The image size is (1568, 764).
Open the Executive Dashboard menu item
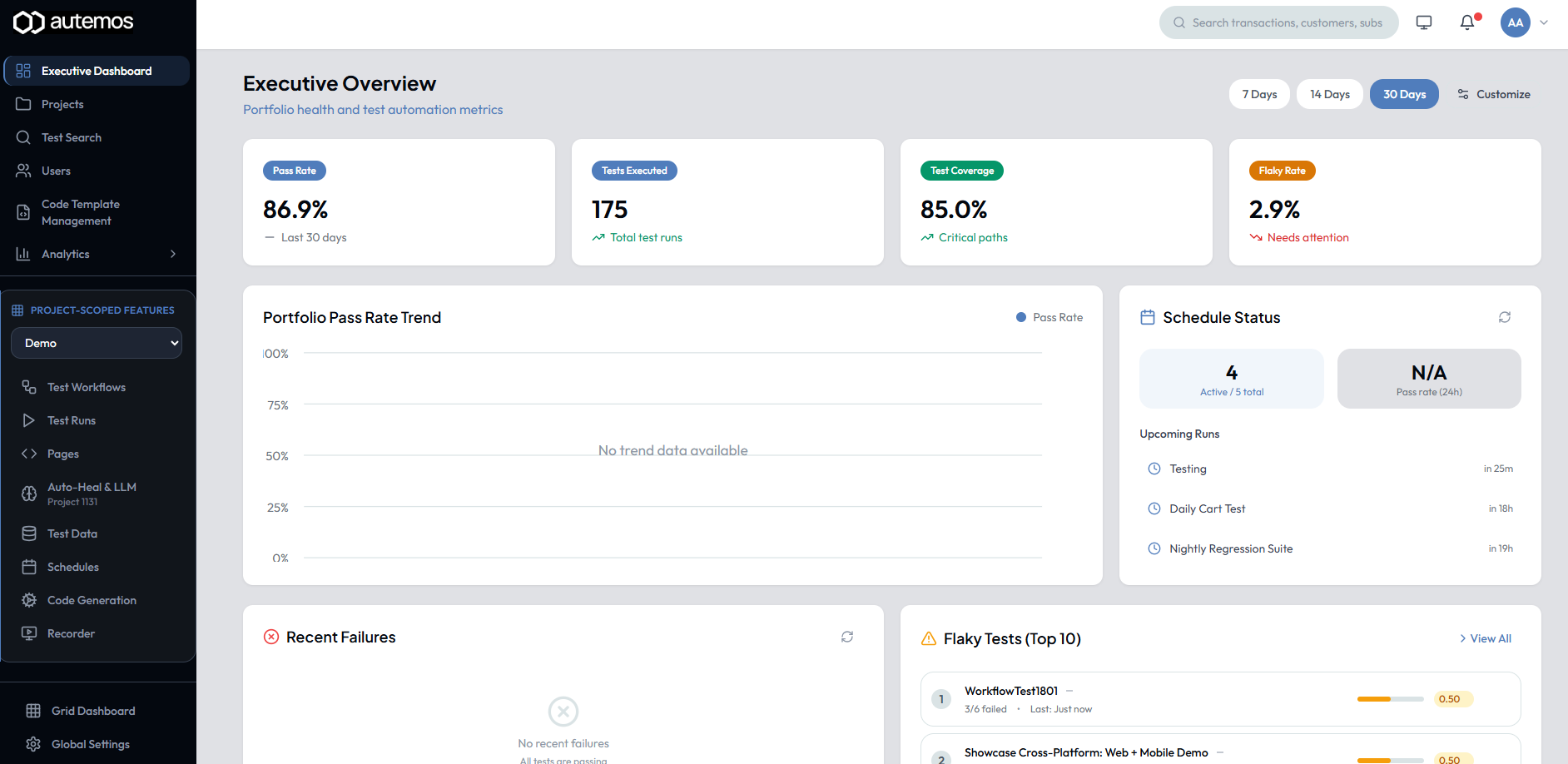[x=97, y=71]
